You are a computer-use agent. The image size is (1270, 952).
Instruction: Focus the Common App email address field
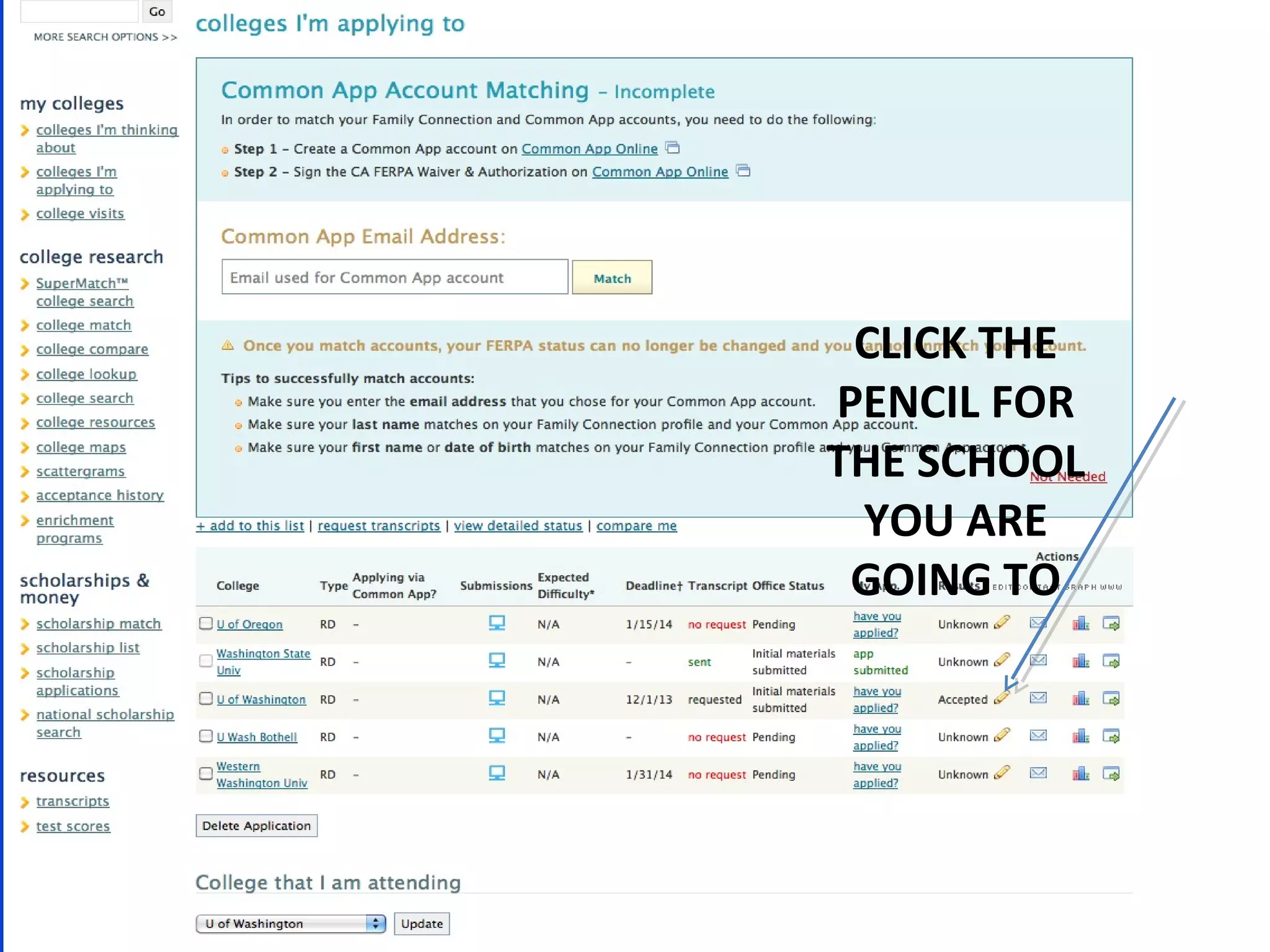pos(394,277)
